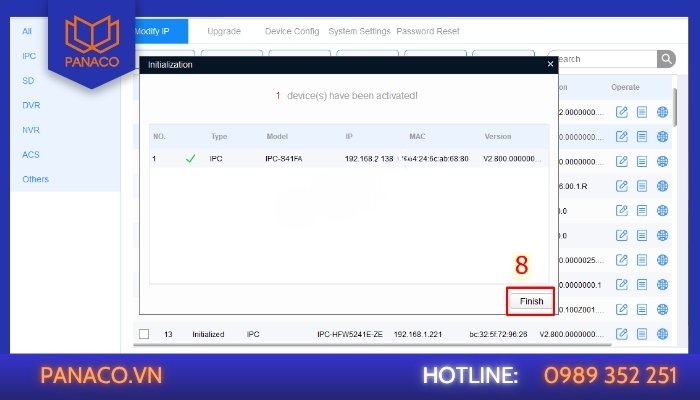This screenshot has height=400, width=700.
Task: Switch to the Upgrade tab
Action: [223, 31]
